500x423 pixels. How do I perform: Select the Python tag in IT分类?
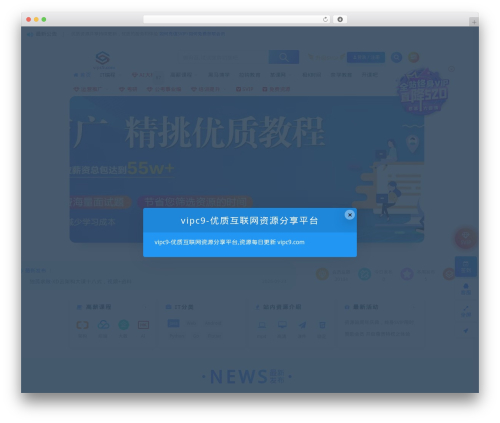coord(177,336)
